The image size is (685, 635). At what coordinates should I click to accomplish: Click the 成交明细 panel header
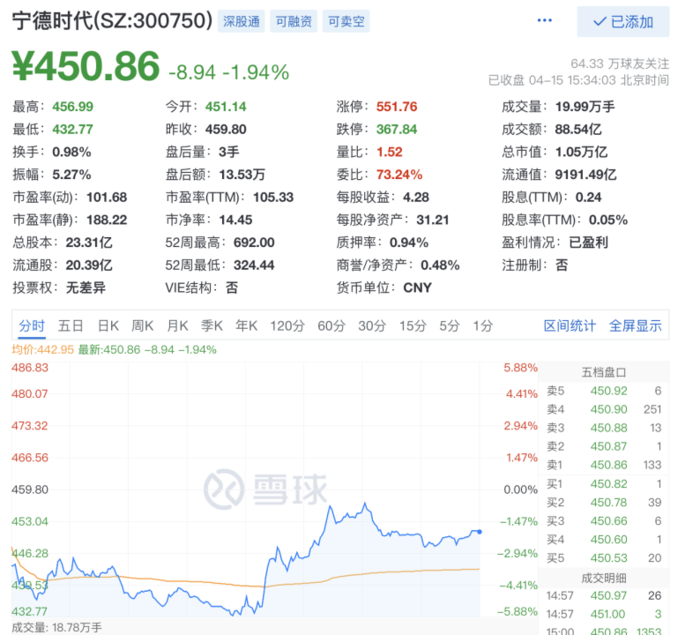click(x=604, y=578)
